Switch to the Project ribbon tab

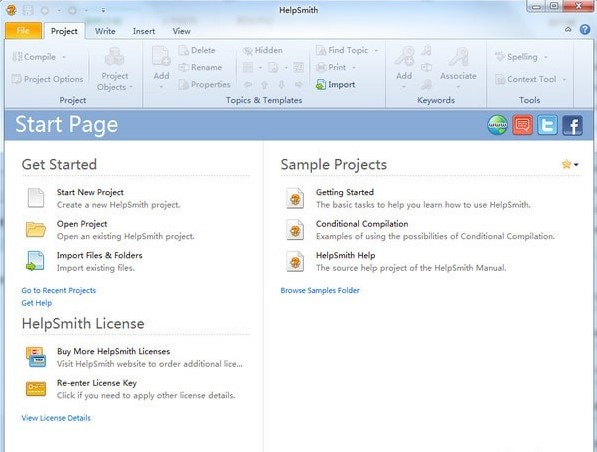tap(64, 31)
